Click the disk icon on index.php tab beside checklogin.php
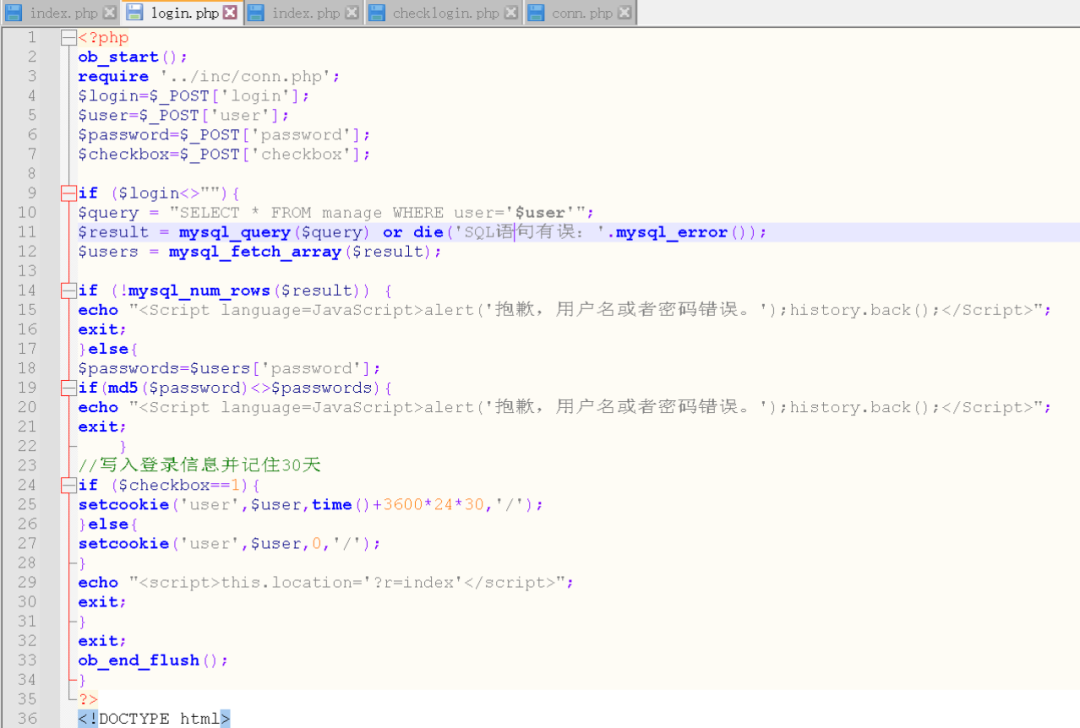 [x=256, y=12]
